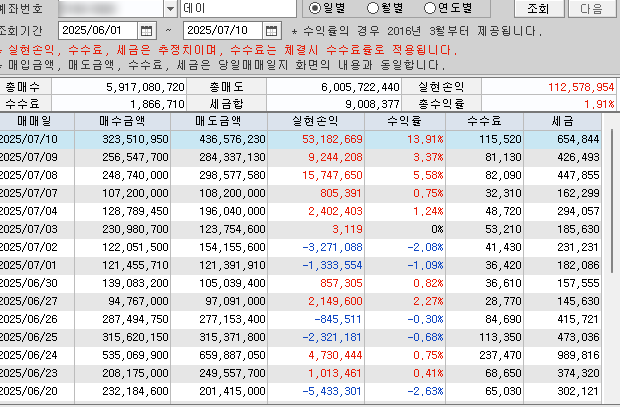Viewport: 620px width, 407px height.
Task: Click the end date field 2025/07/10
Action: (222, 31)
